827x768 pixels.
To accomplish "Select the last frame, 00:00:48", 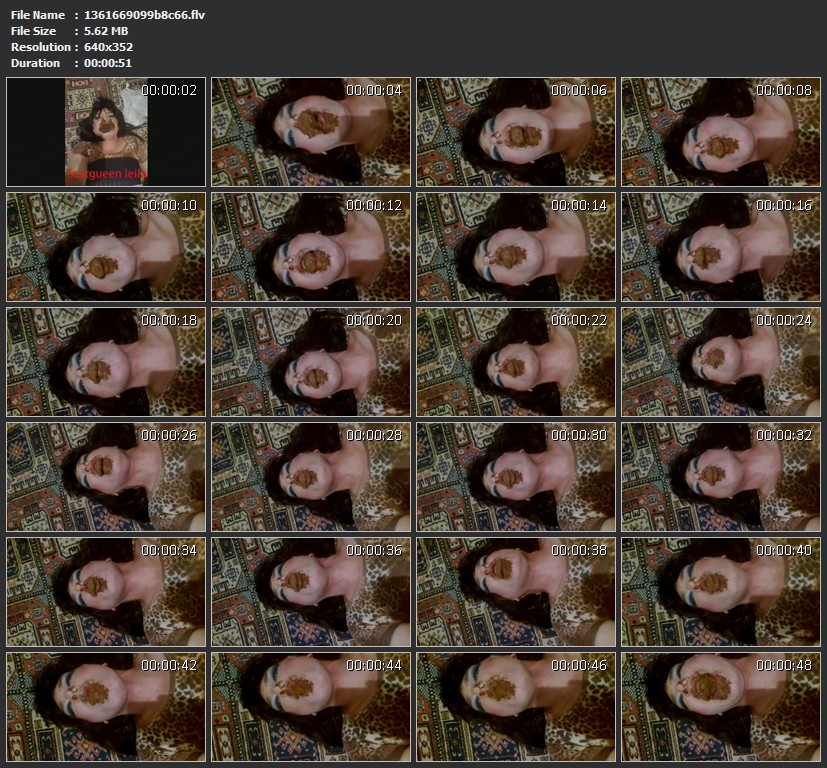I will (x=720, y=707).
